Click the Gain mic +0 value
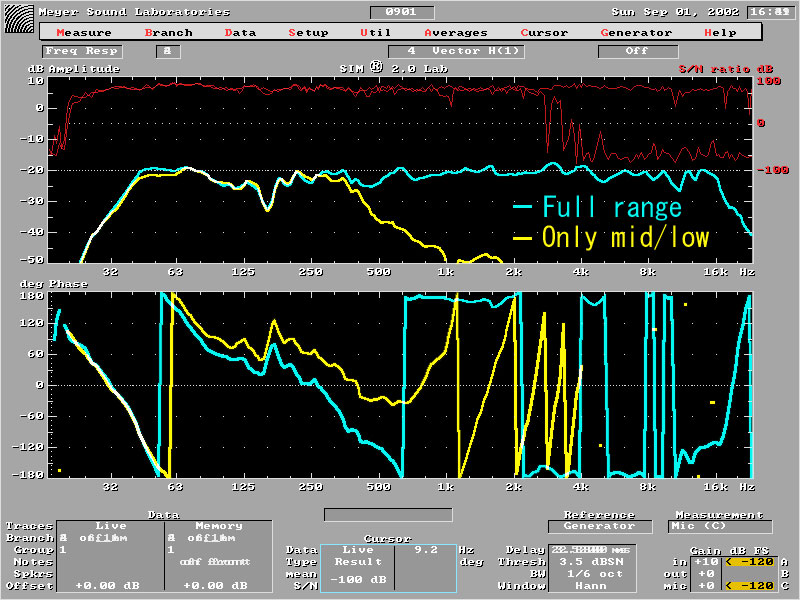 (706, 586)
